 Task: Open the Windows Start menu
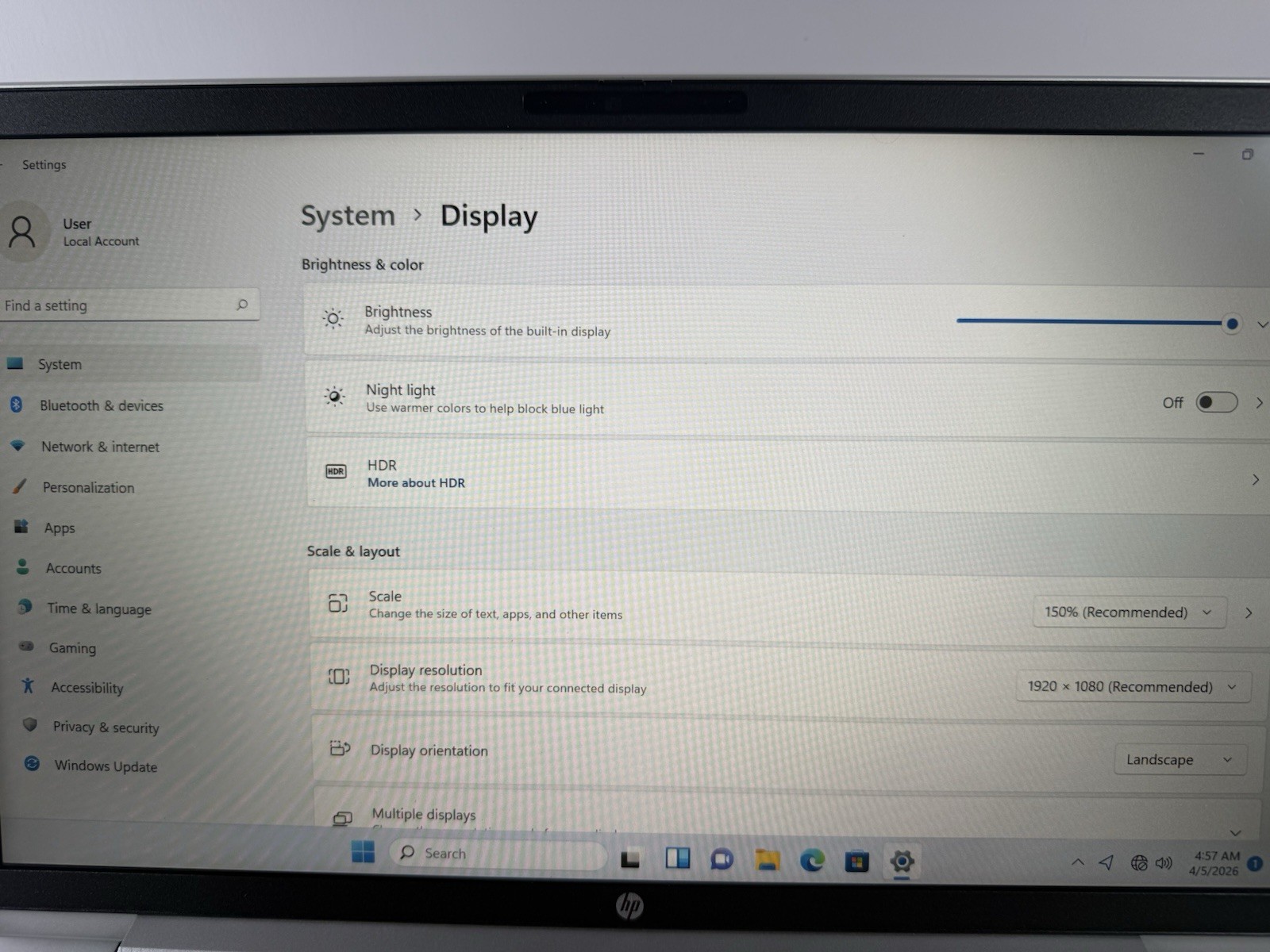coord(363,851)
